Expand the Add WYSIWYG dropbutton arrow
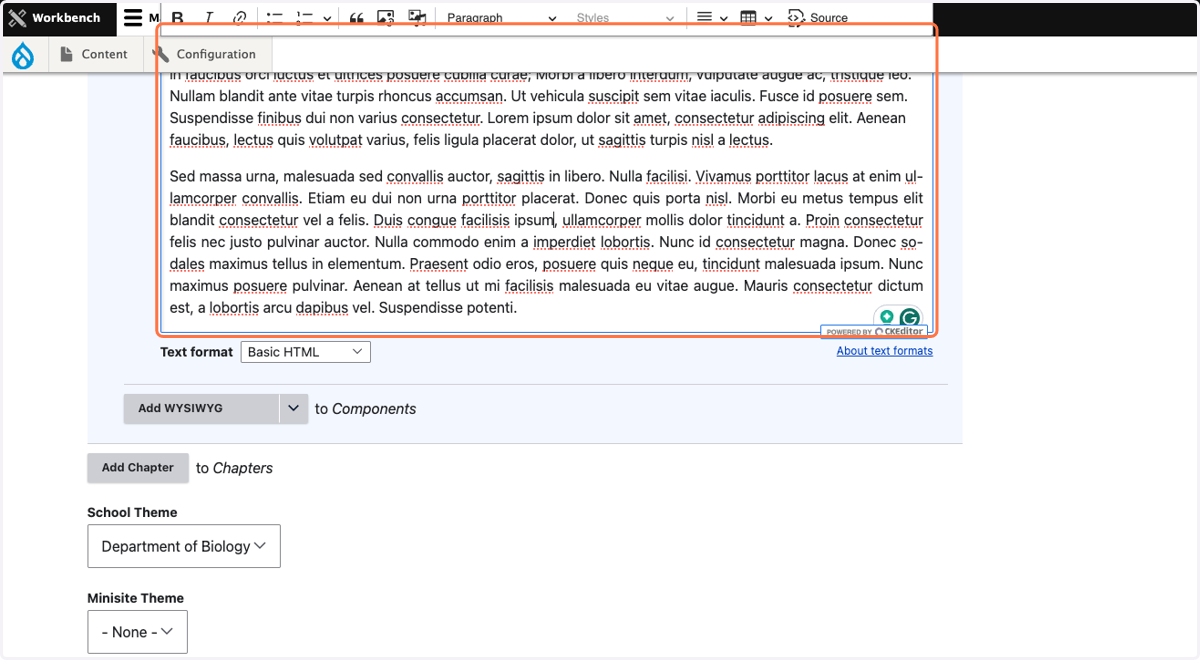The image size is (1200, 660). pos(293,408)
